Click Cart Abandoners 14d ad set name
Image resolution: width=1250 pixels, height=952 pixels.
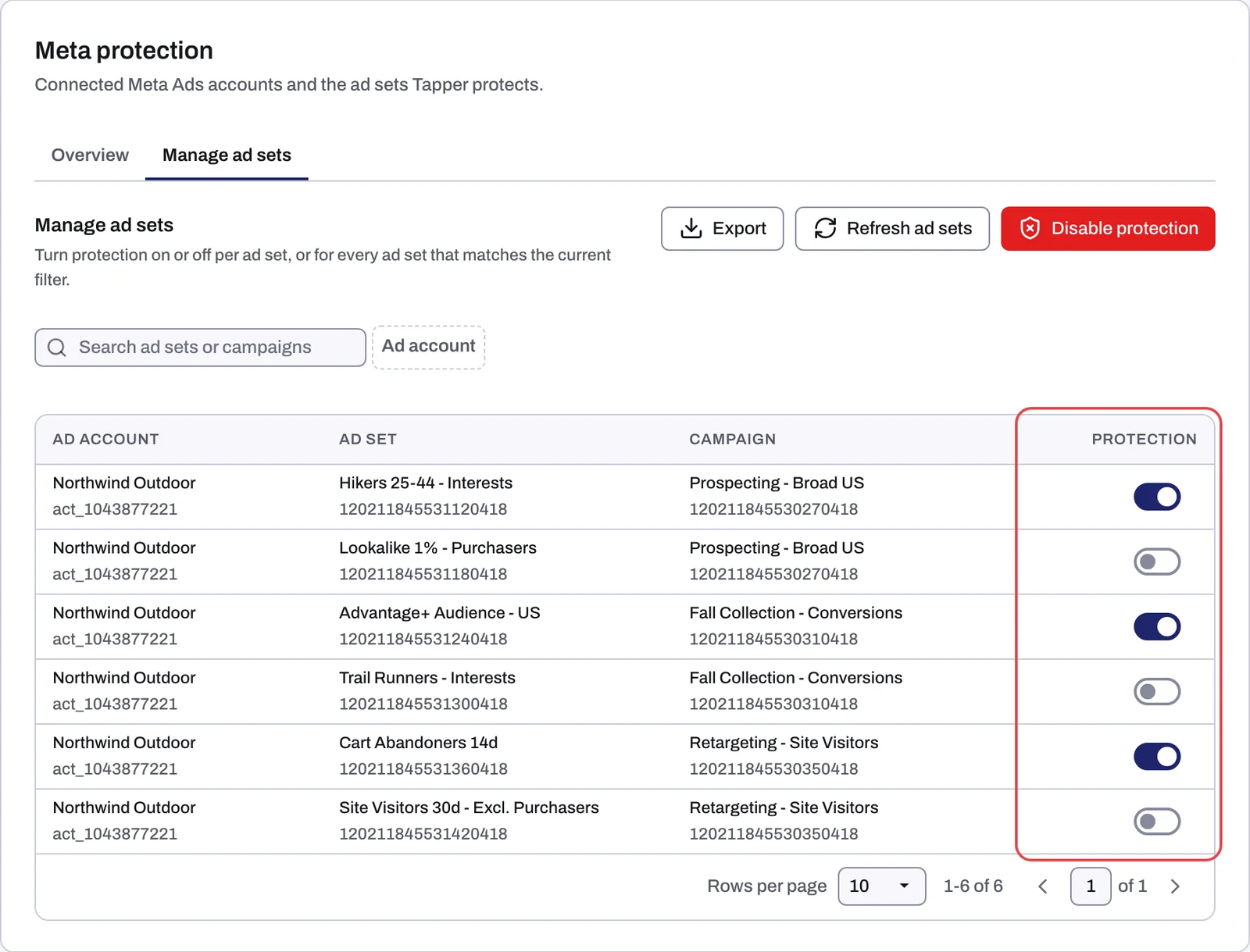pyautogui.click(x=418, y=743)
